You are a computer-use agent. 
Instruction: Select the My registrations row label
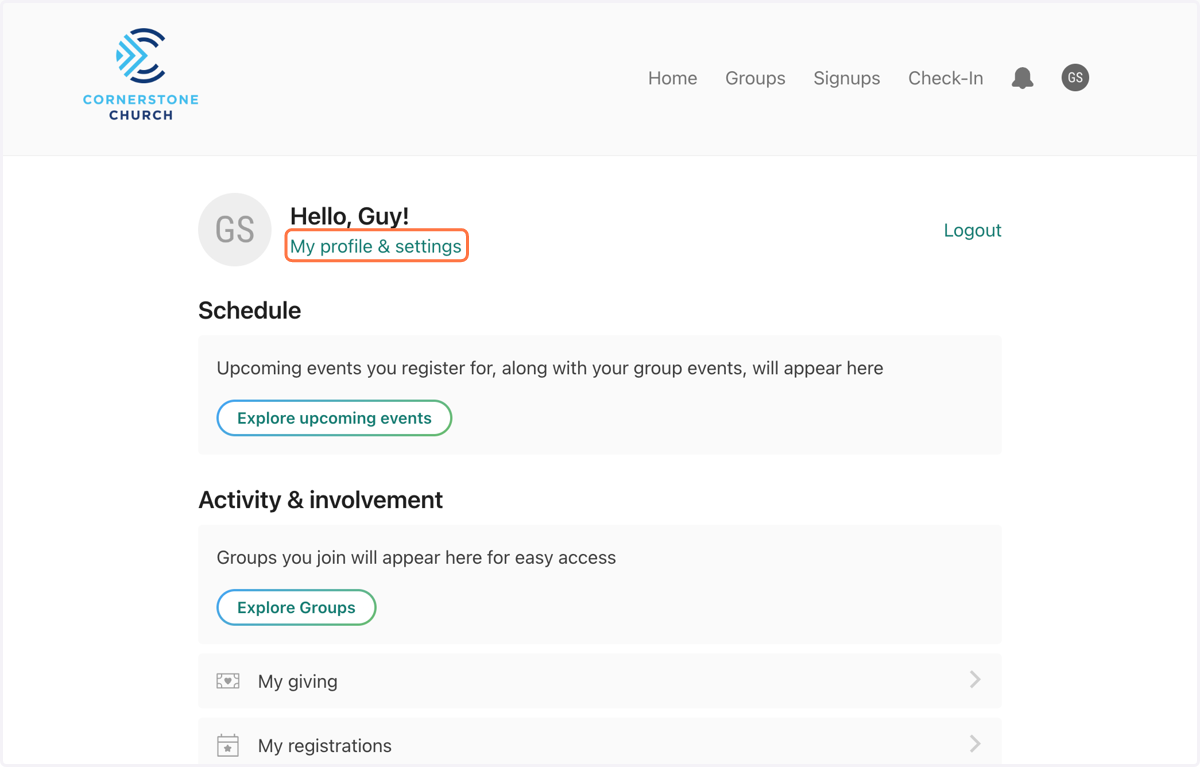[x=325, y=746]
